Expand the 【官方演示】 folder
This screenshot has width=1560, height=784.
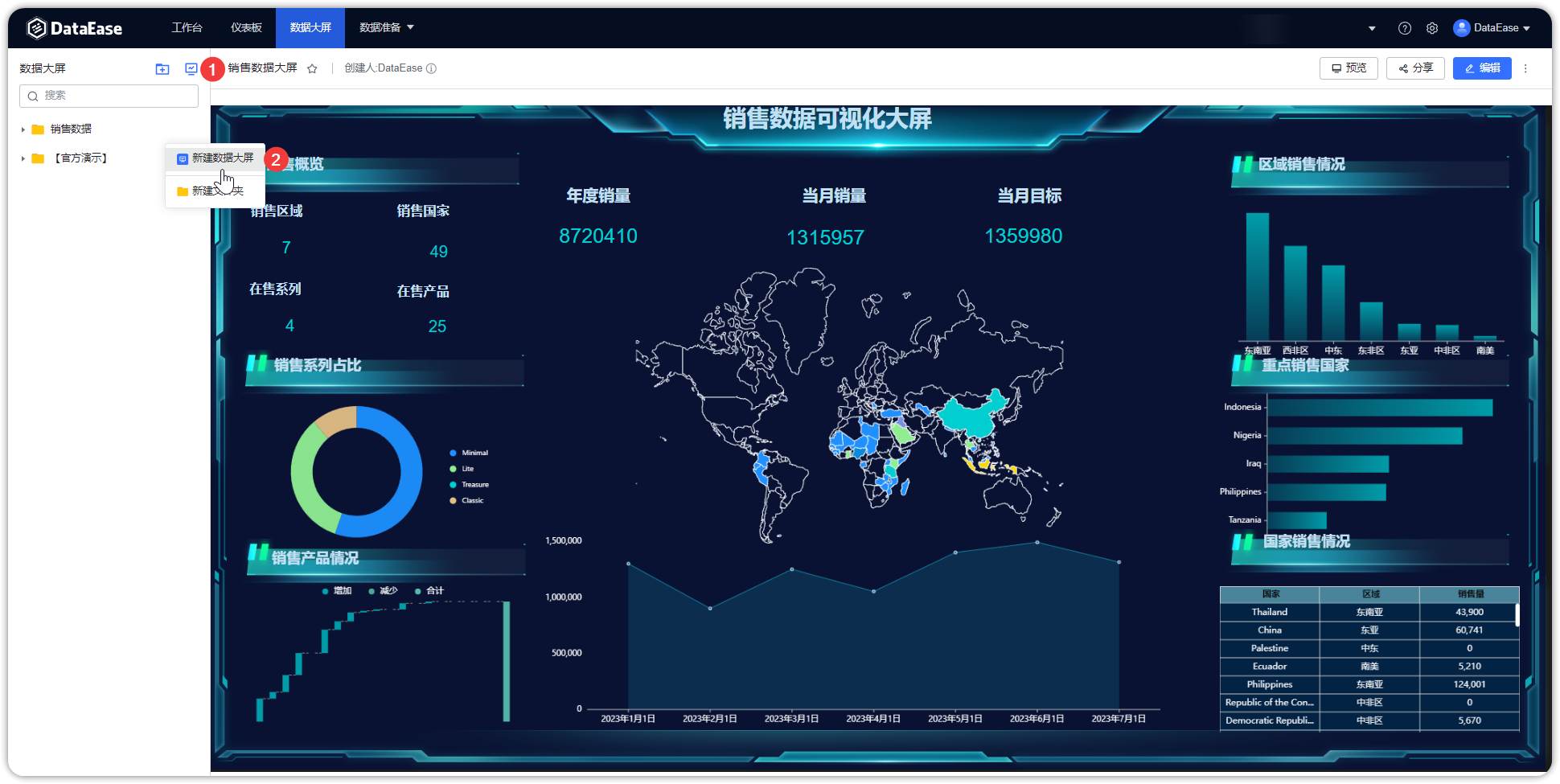(23, 158)
